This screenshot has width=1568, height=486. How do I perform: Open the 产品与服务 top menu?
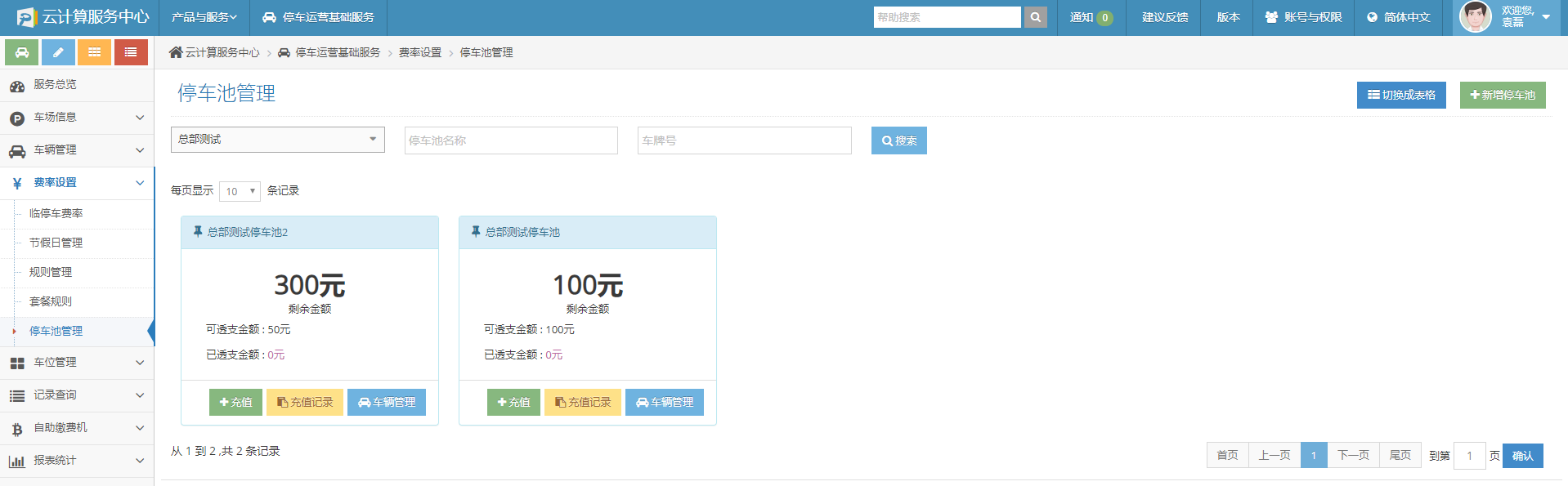204,17
